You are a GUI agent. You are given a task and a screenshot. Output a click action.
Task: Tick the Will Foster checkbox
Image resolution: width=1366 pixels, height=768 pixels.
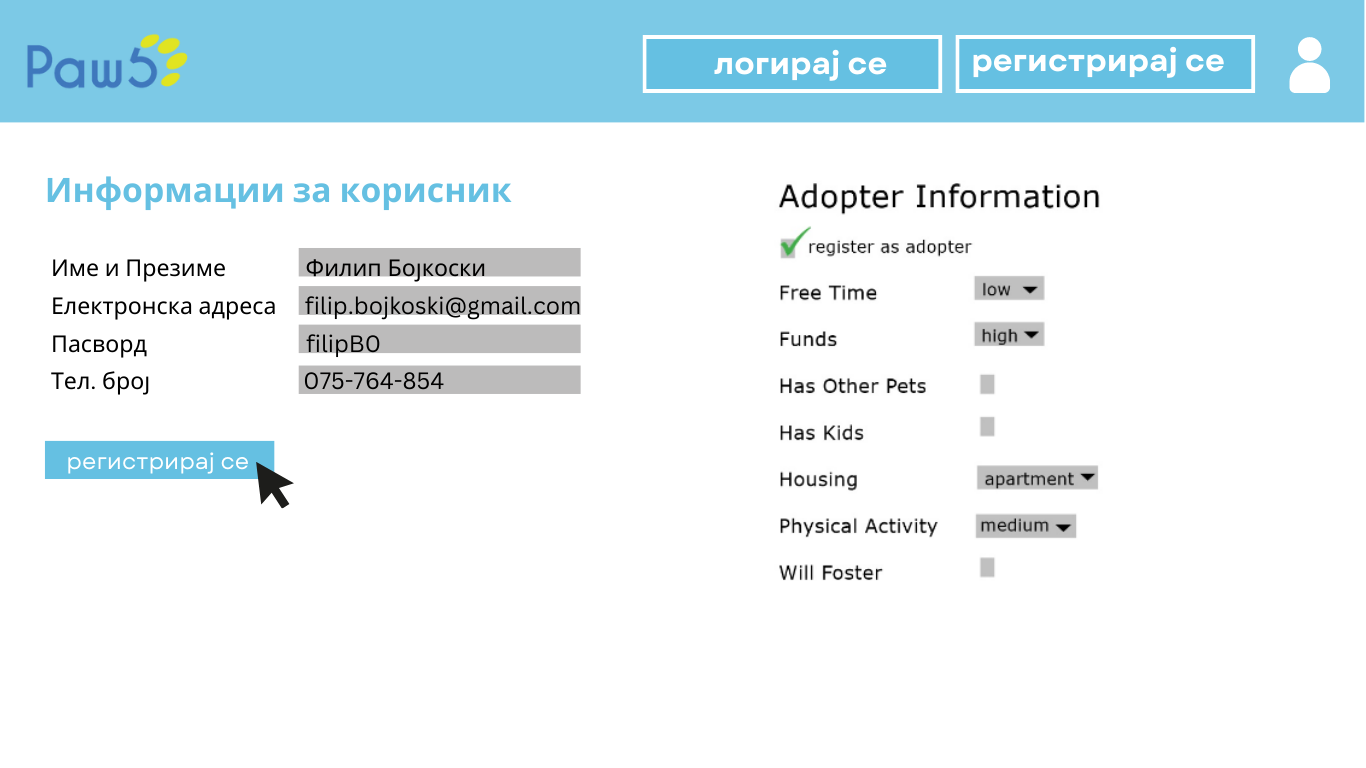coord(987,568)
